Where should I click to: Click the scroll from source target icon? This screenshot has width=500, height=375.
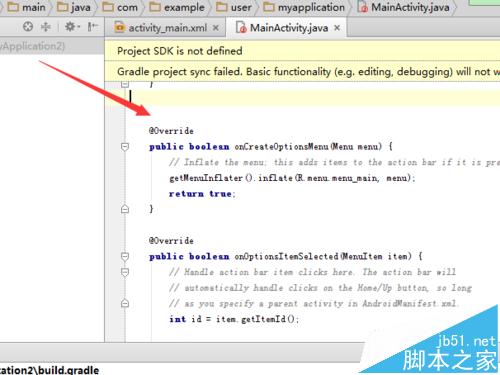click(28, 26)
